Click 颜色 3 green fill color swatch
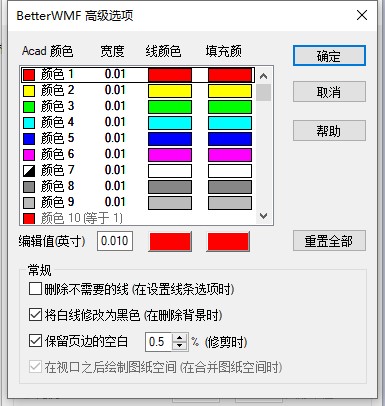Screen dimensions: 385x406 (x=230, y=107)
